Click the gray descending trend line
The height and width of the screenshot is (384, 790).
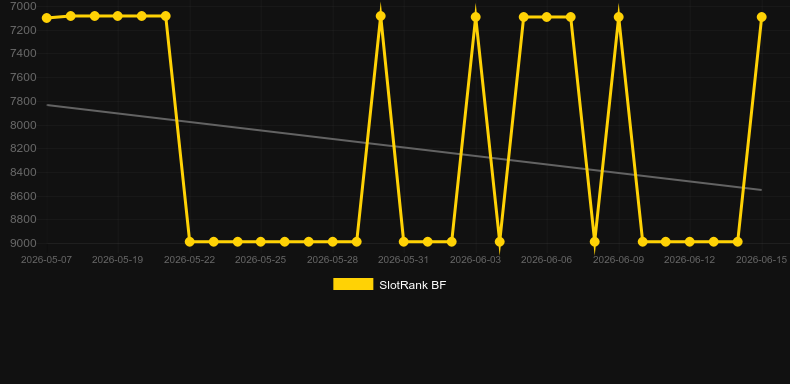(x=404, y=148)
